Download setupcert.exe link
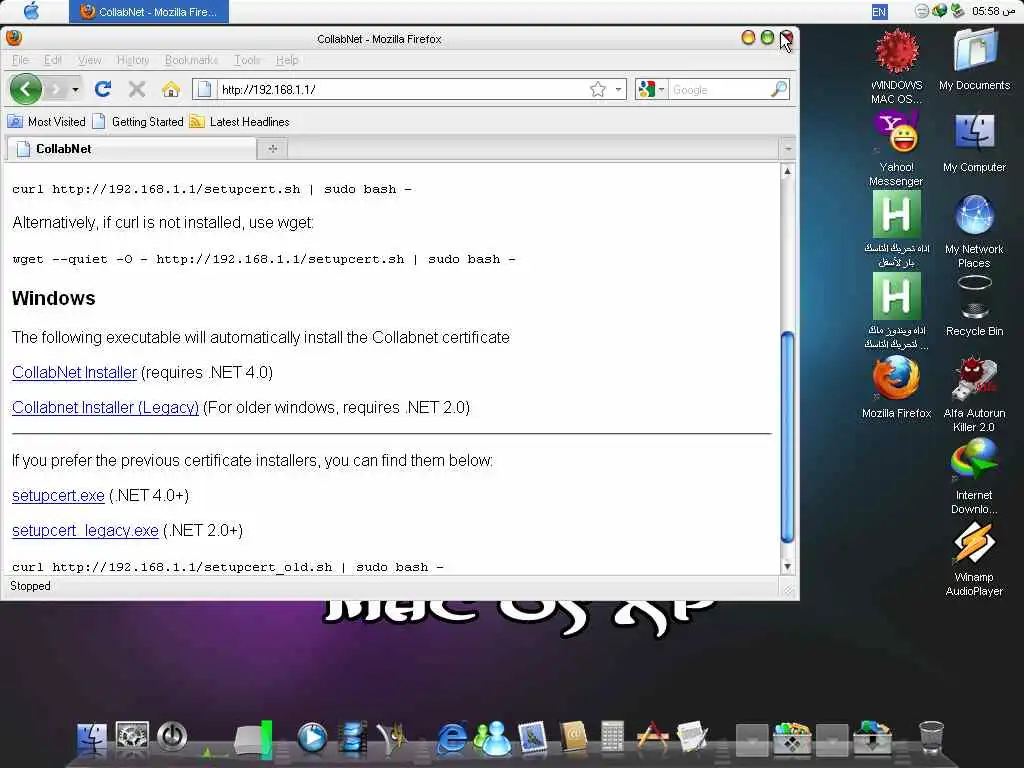The height and width of the screenshot is (768, 1024). pyautogui.click(x=58, y=496)
